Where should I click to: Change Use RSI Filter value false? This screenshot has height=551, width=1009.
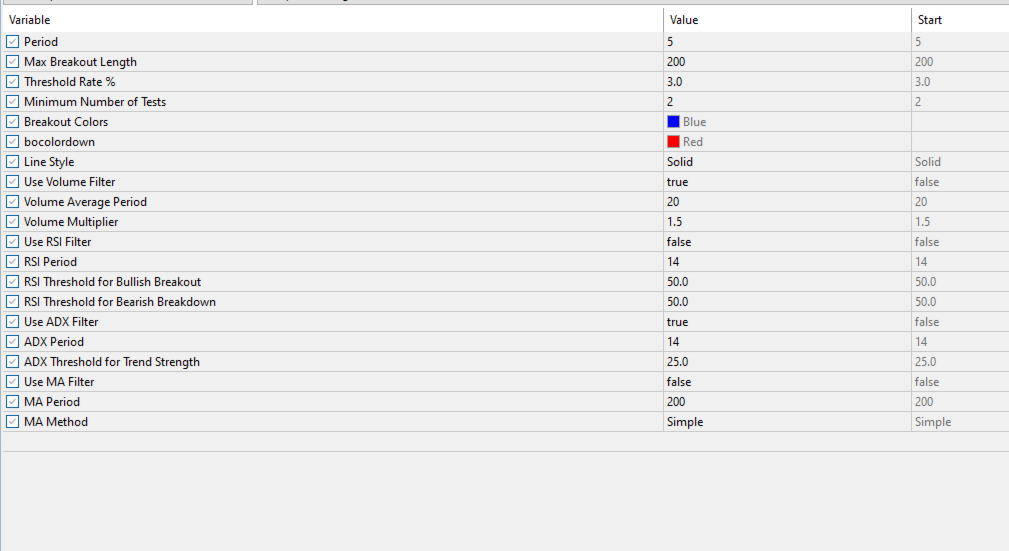pyautogui.click(x=787, y=241)
